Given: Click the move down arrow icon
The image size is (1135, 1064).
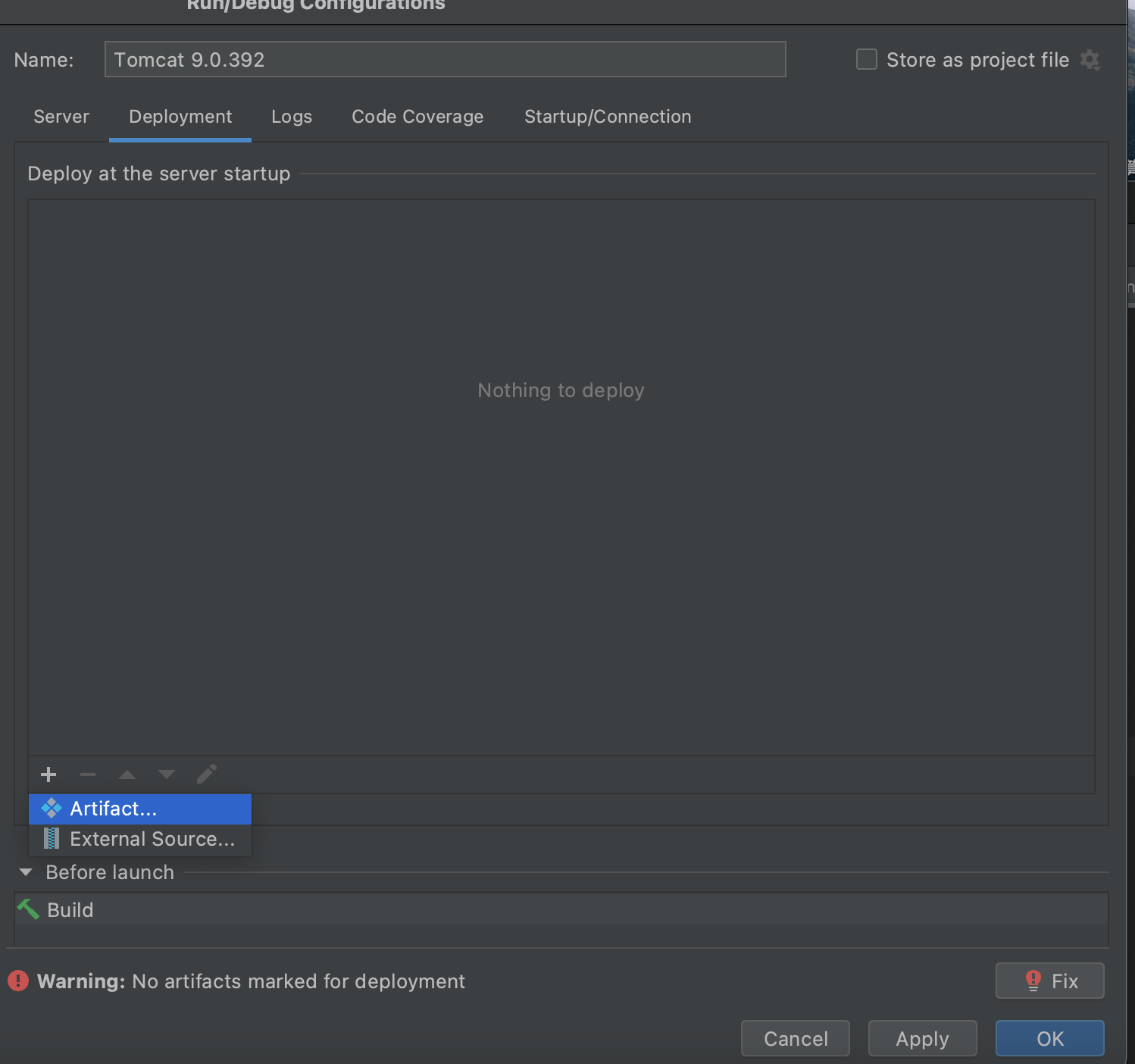Looking at the screenshot, I should tap(167, 775).
